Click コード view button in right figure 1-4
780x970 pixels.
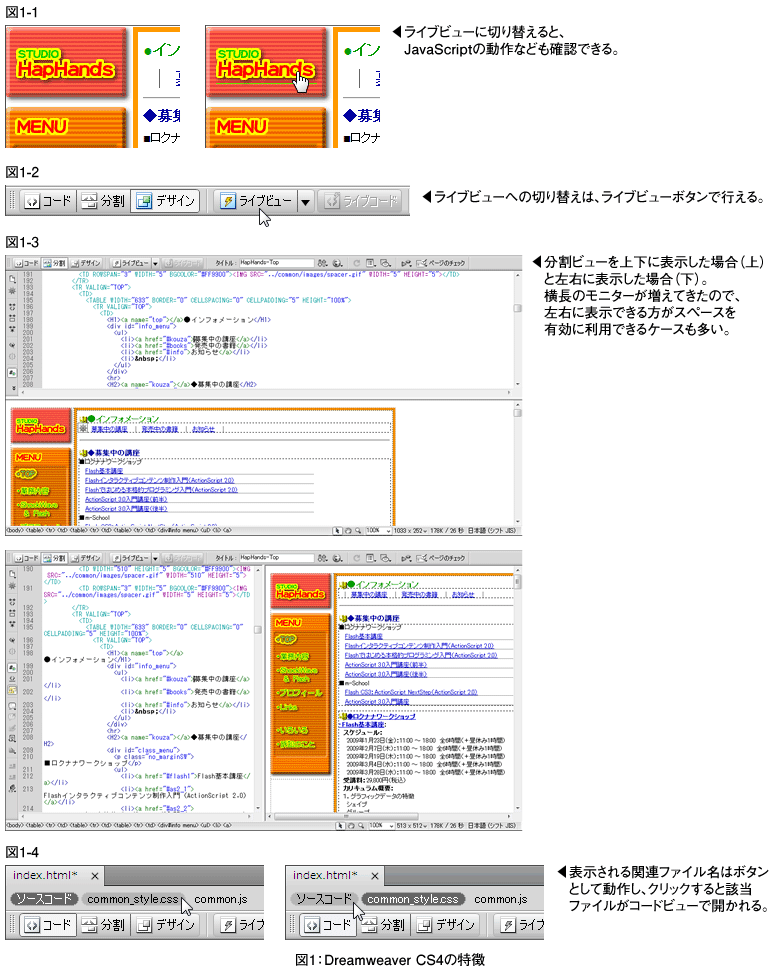point(328,925)
